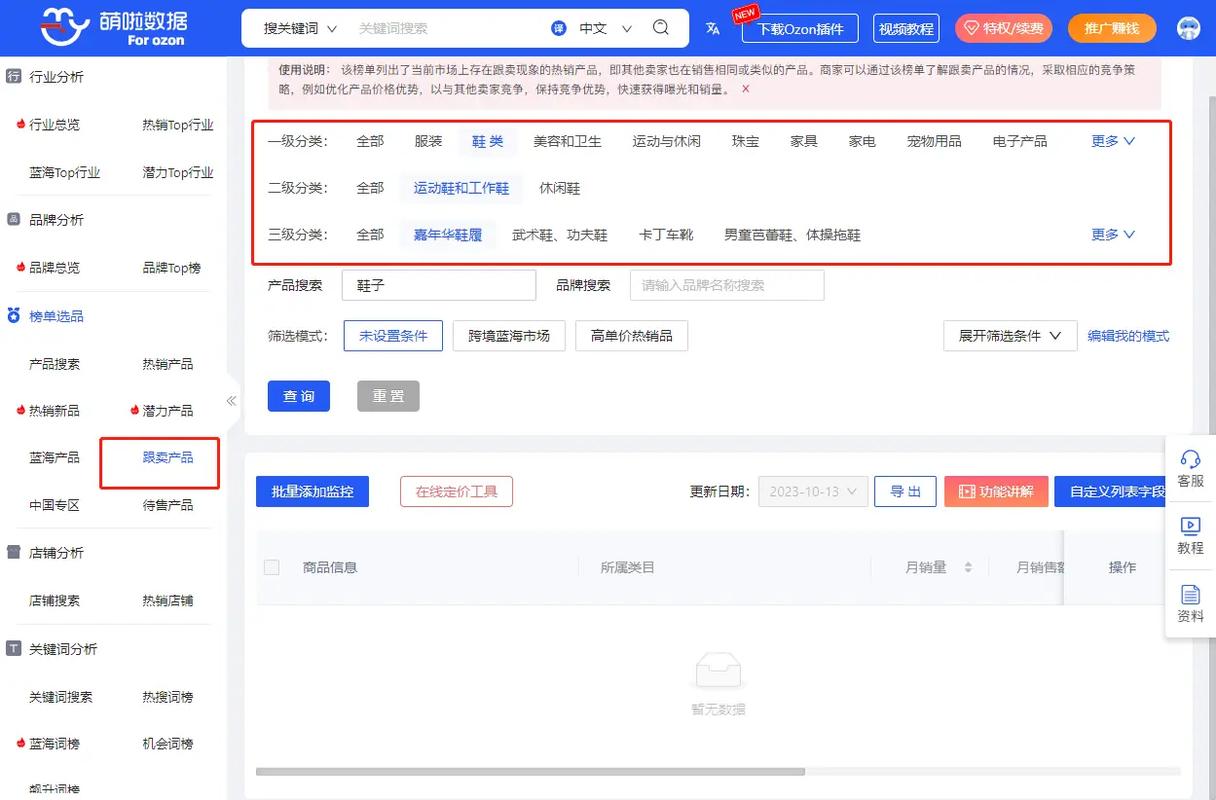Click the 查询 query button
The image size is (1216, 800).
(299, 396)
